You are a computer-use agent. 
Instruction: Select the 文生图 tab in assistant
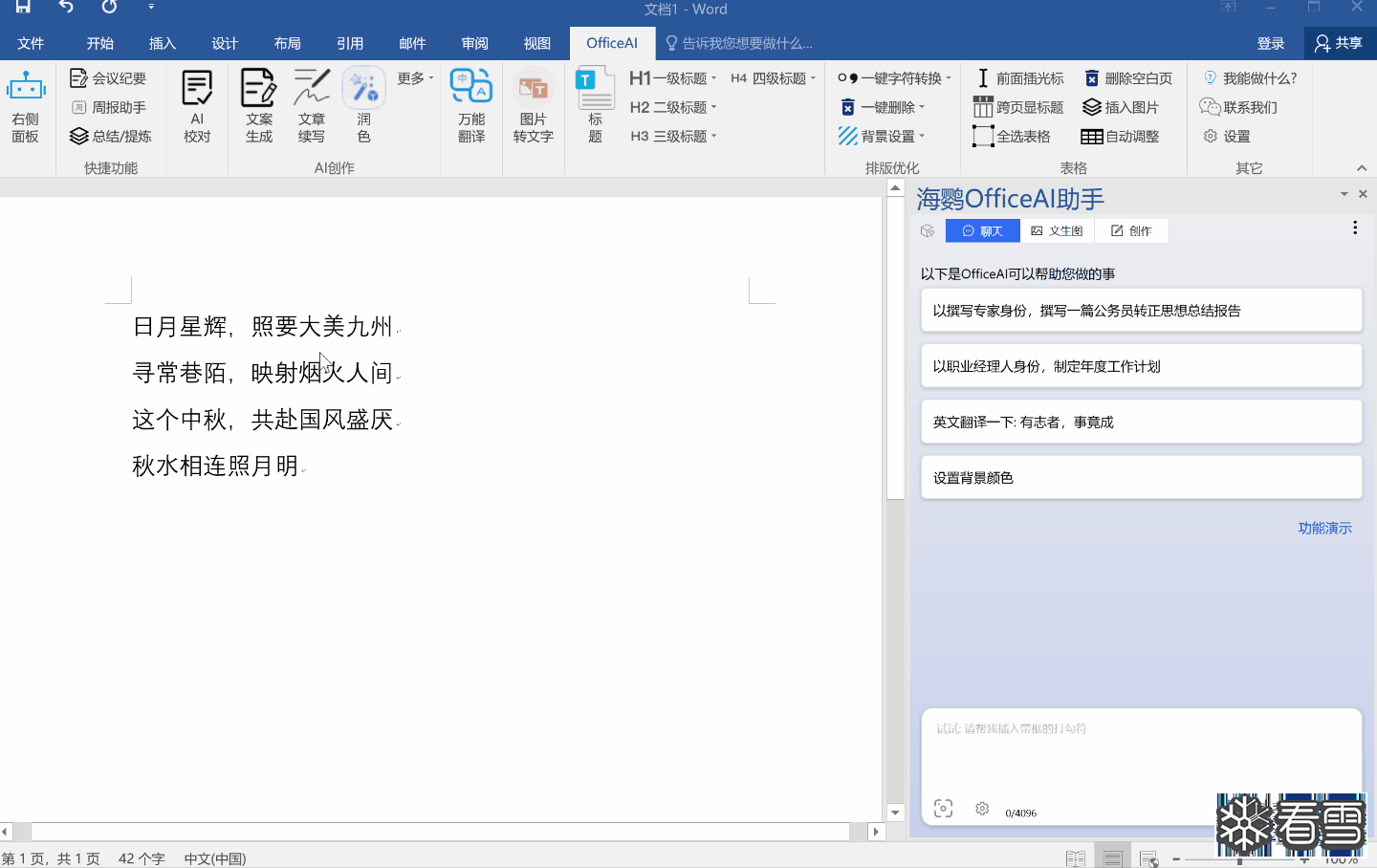coord(1057,230)
